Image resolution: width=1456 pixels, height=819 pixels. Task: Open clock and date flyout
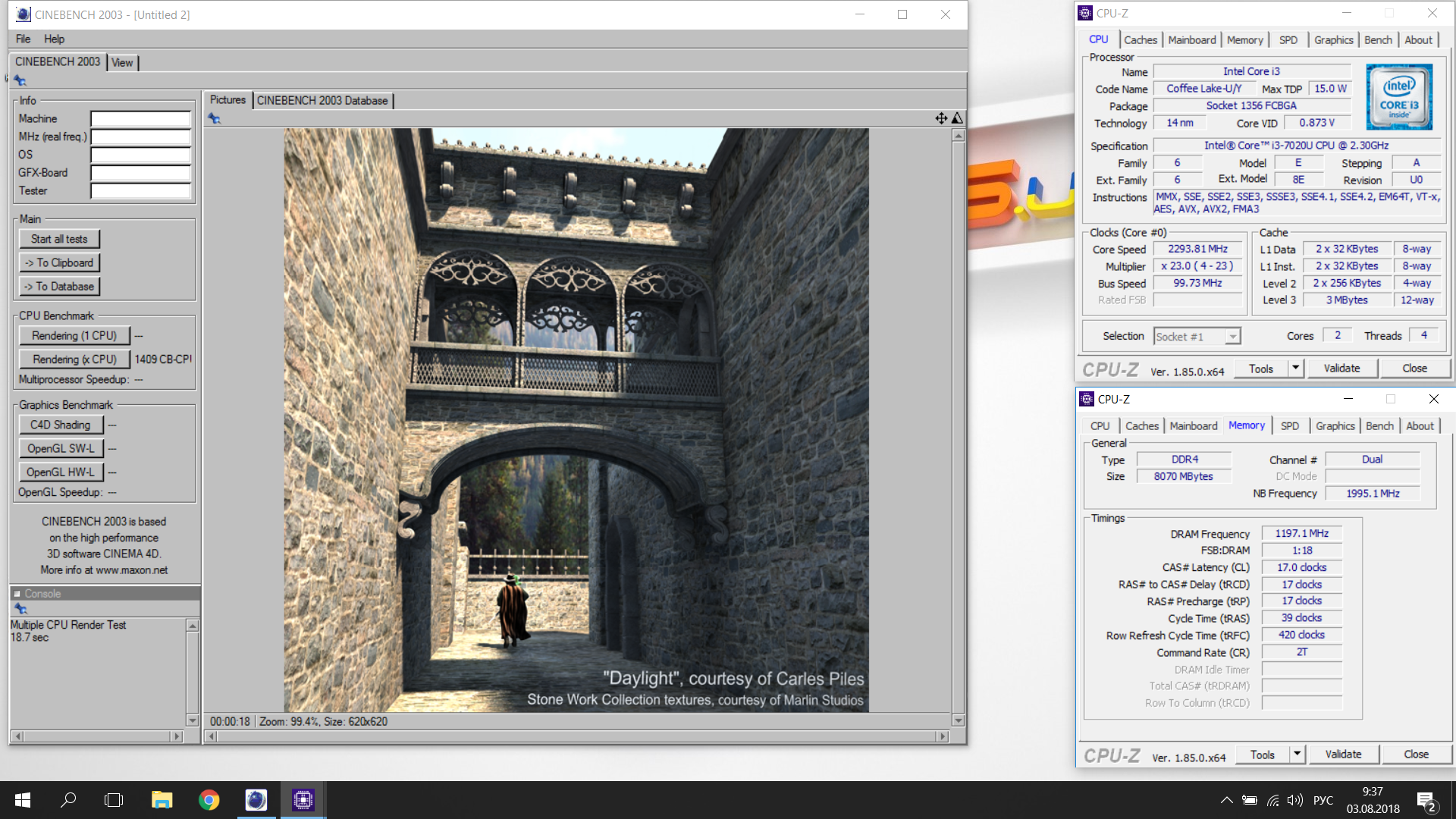pyautogui.click(x=1373, y=800)
